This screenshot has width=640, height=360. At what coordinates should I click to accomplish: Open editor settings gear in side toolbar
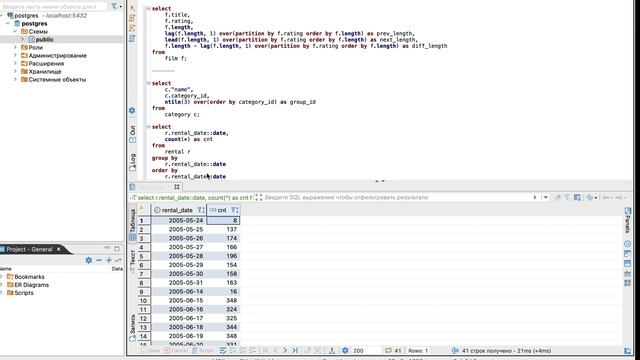point(132,111)
